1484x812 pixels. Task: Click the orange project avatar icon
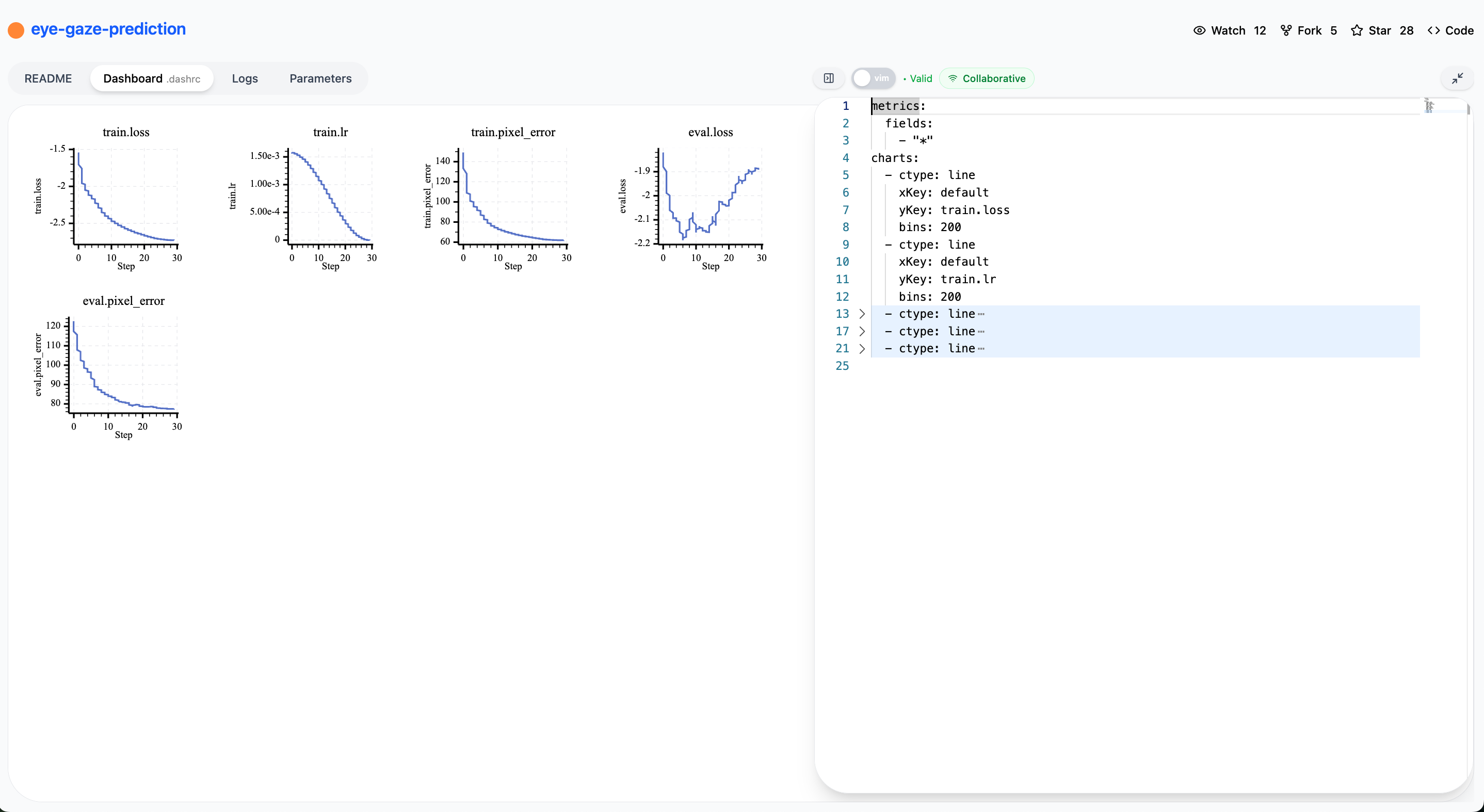tap(16, 30)
